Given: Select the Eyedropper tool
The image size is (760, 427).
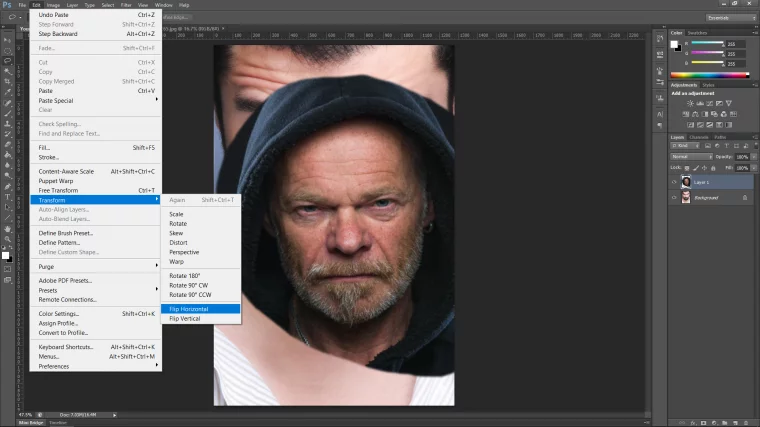Looking at the screenshot, I should (x=8, y=92).
